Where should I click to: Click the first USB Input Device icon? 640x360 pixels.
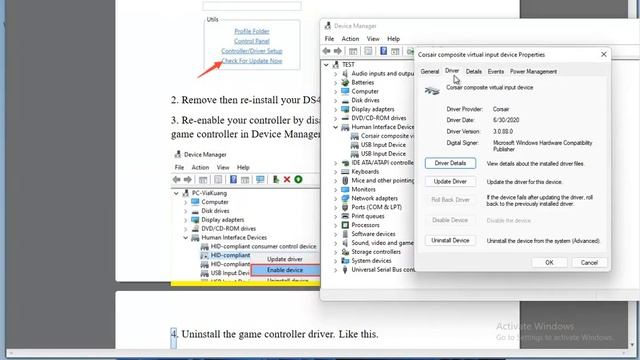coord(355,145)
